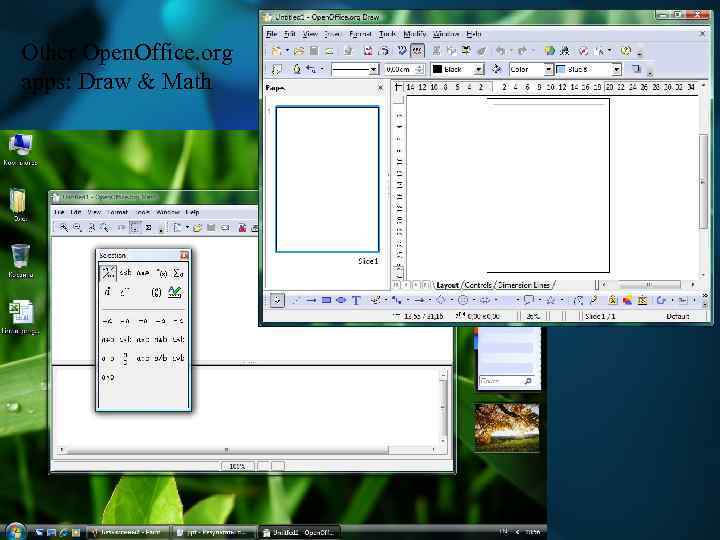Click the Math commands vertical scrollbar
This screenshot has width=720, height=540.
click(443, 408)
